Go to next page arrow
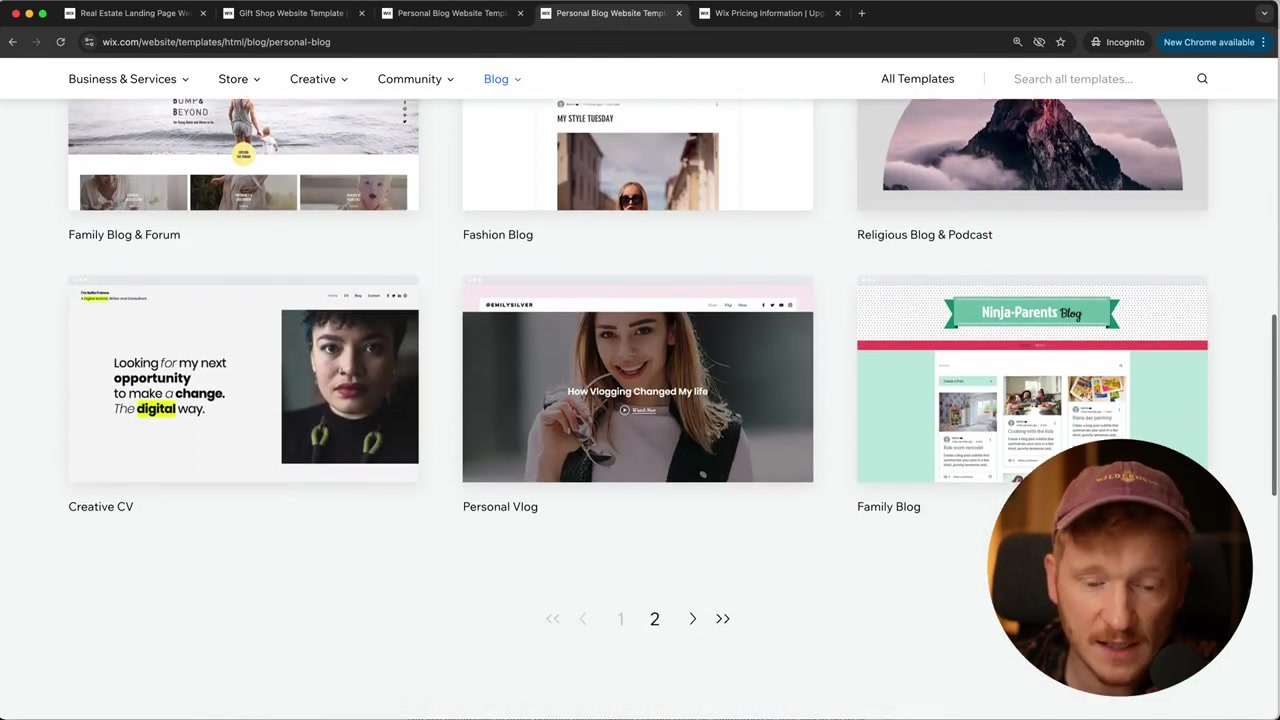The width and height of the screenshot is (1280, 720). pos(692,619)
